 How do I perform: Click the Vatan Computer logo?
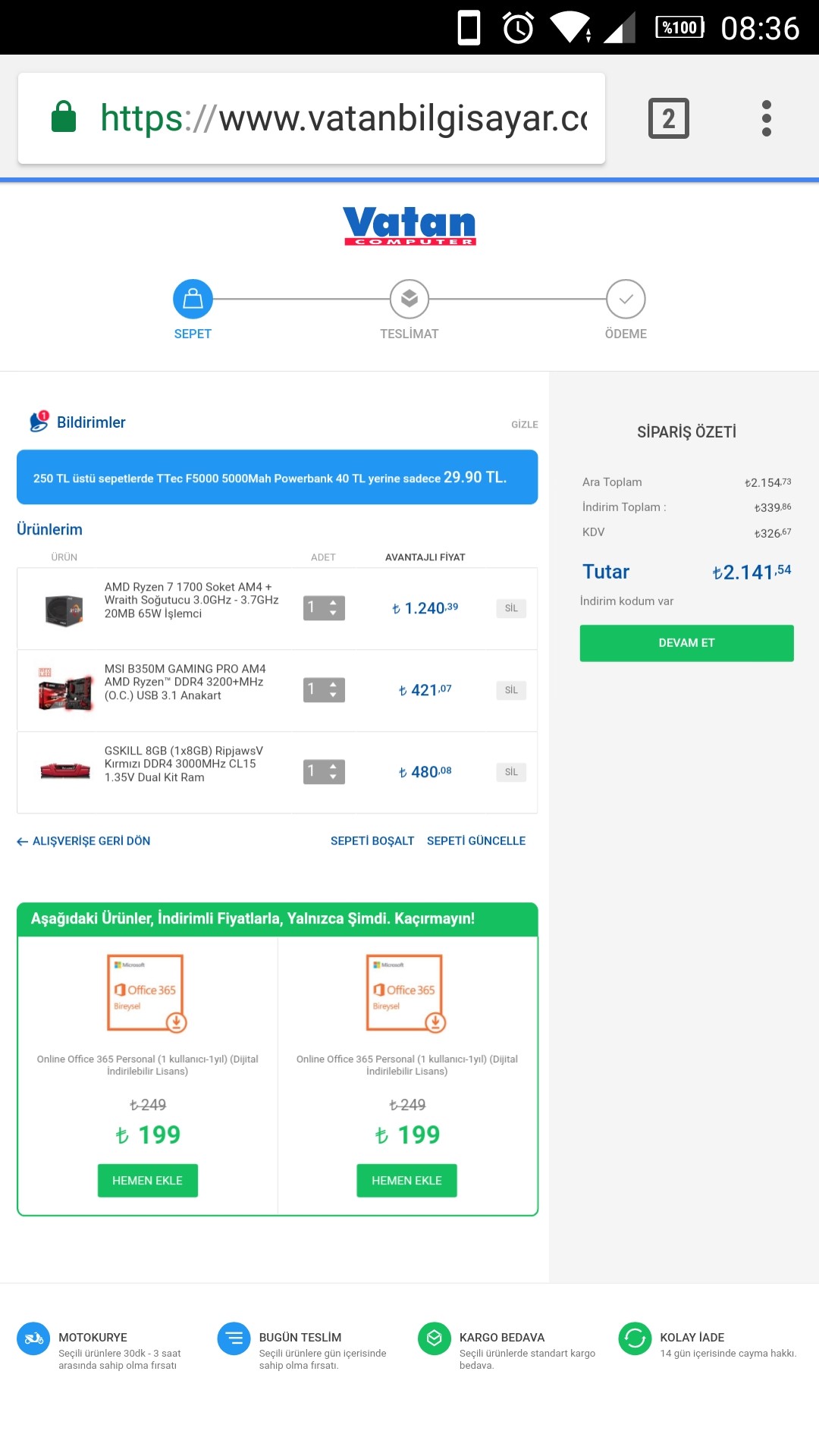tap(409, 226)
